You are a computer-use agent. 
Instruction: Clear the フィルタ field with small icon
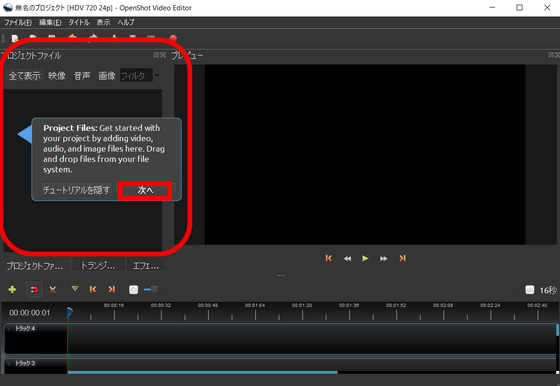click(x=157, y=75)
